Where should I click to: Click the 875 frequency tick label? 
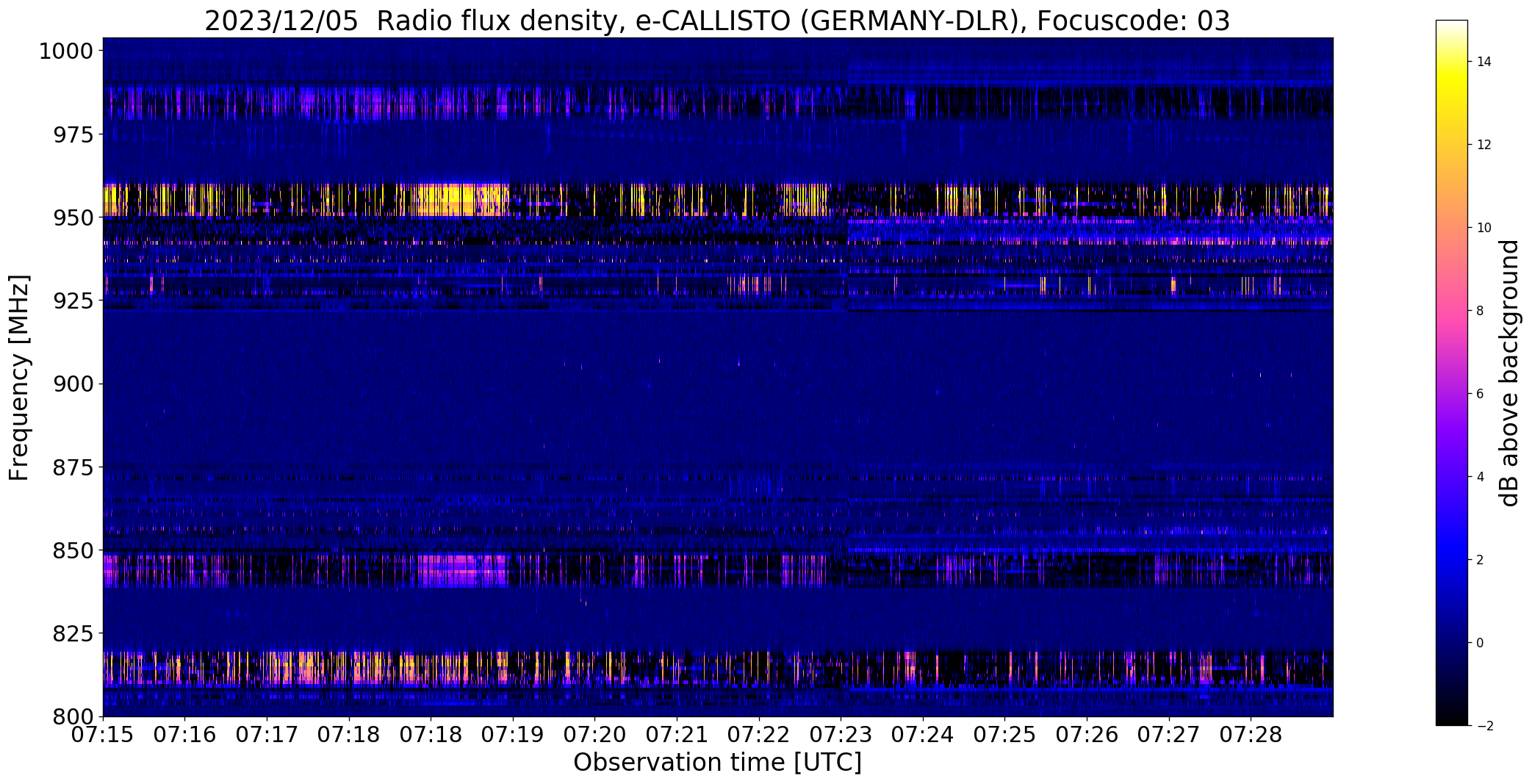[x=73, y=467]
